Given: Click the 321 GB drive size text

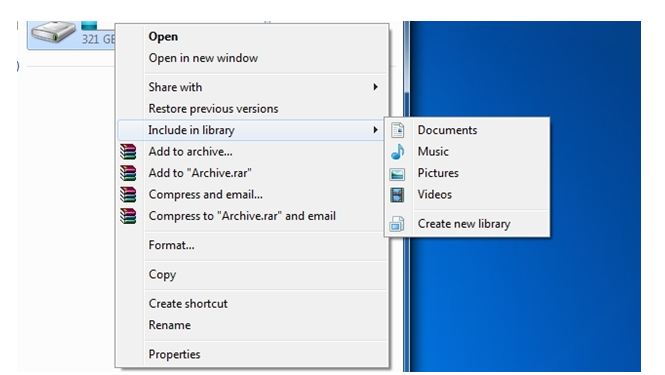Looking at the screenshot, I should 98,39.
